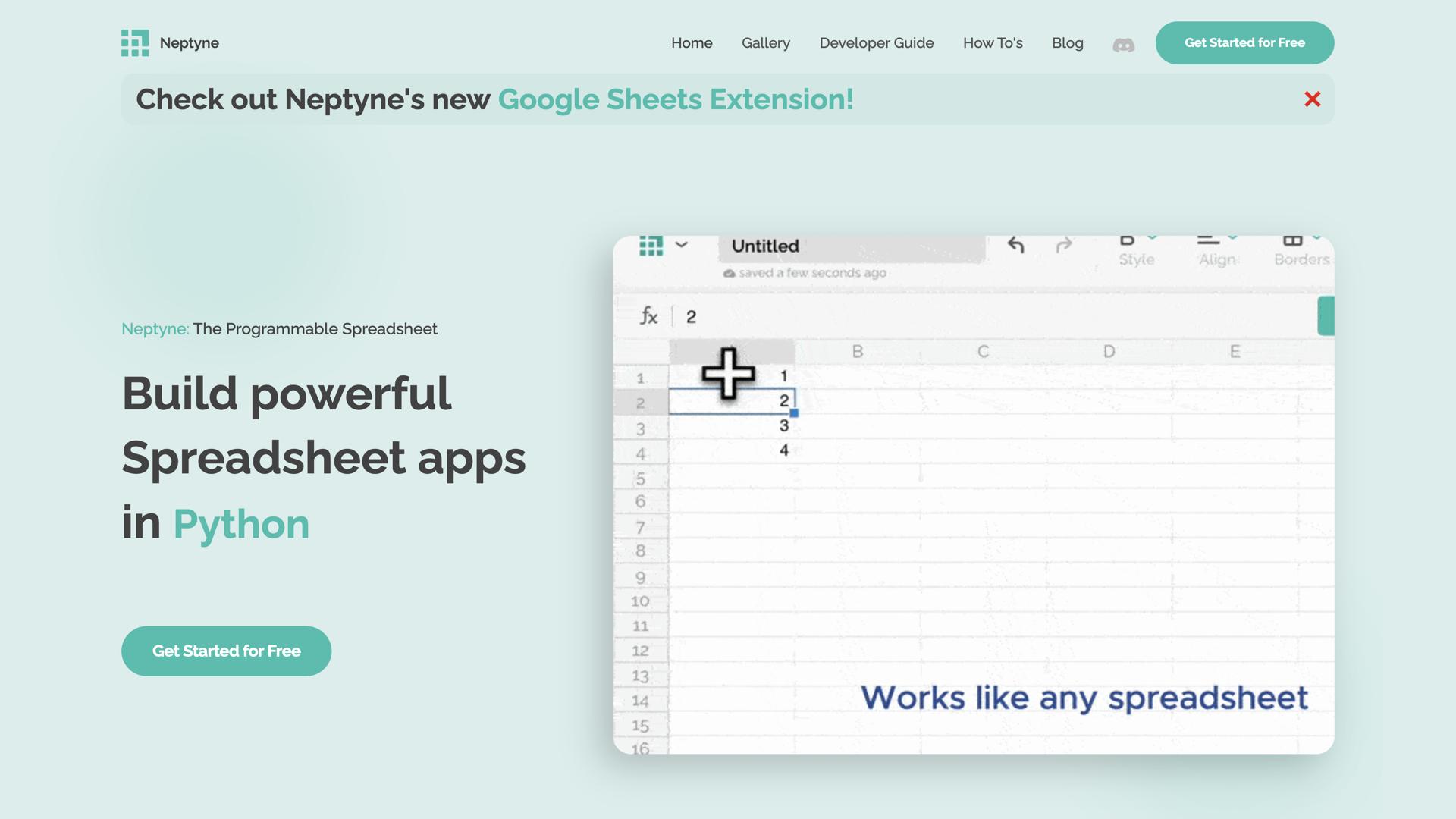Screen dimensions: 1456x819
Task: Expand chevron next to preview app icon
Action: pyautogui.click(x=681, y=245)
